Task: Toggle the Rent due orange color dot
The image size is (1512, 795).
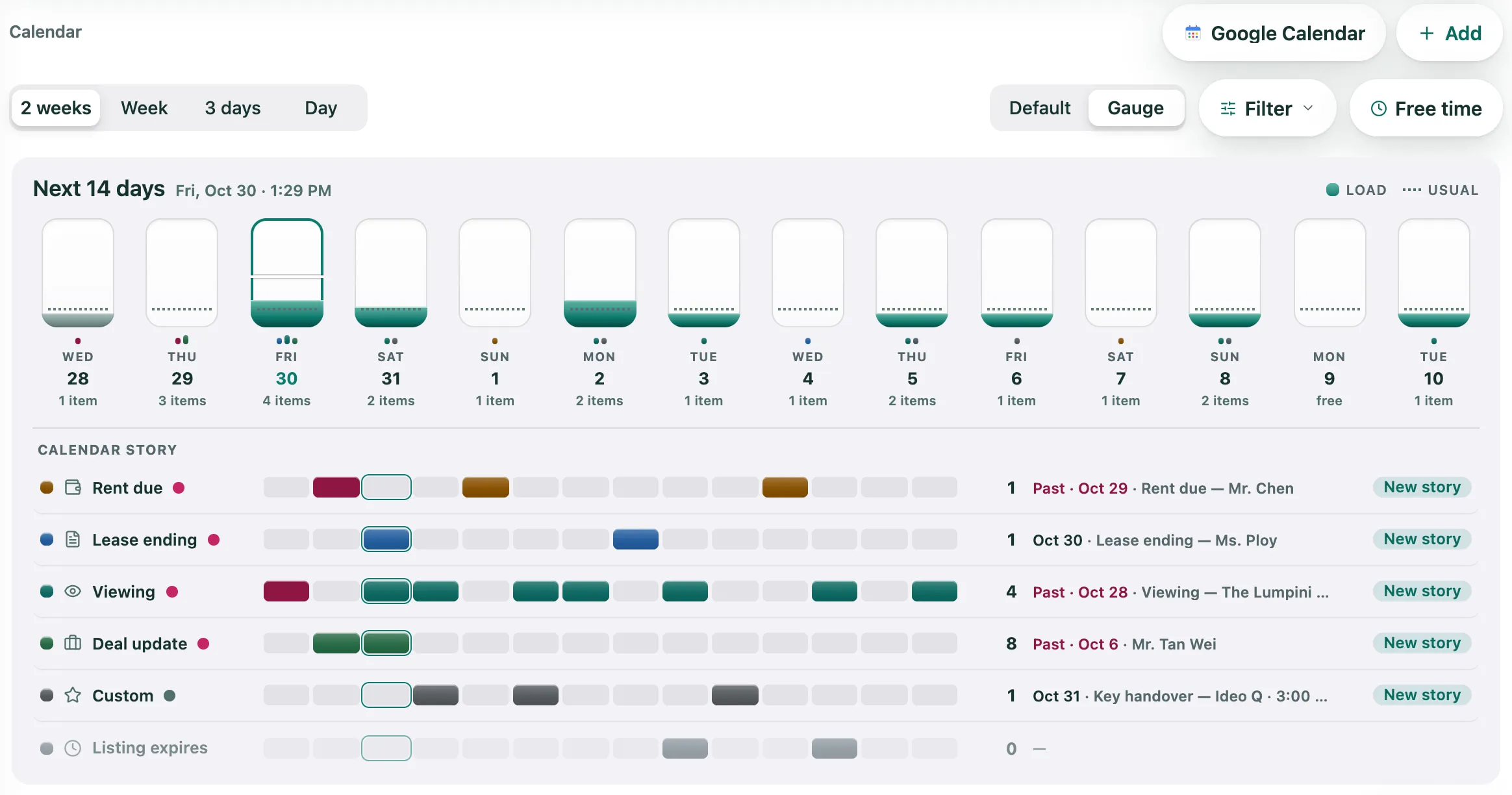Action: point(47,488)
